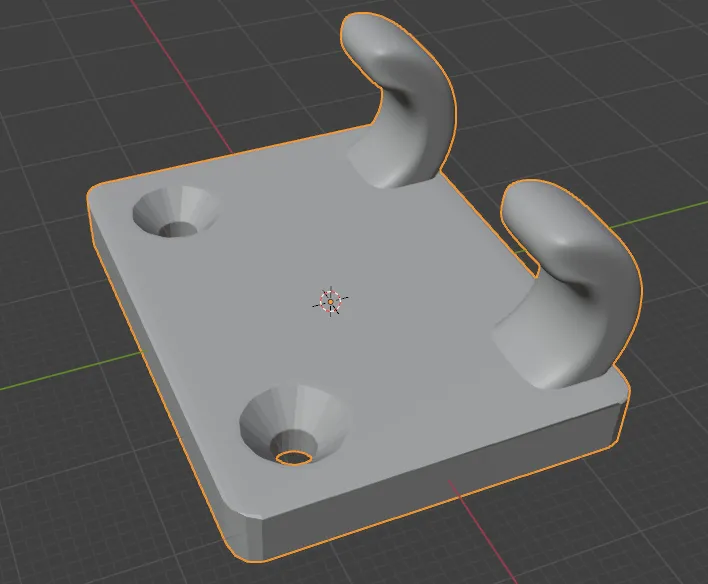
Task: Click the front hook at right
Action: click(568, 285)
